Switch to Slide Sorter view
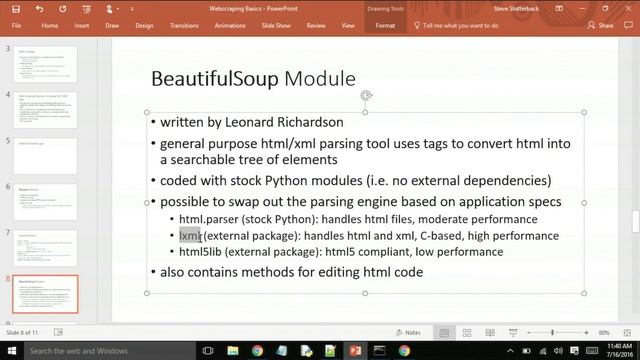 click(x=467, y=333)
